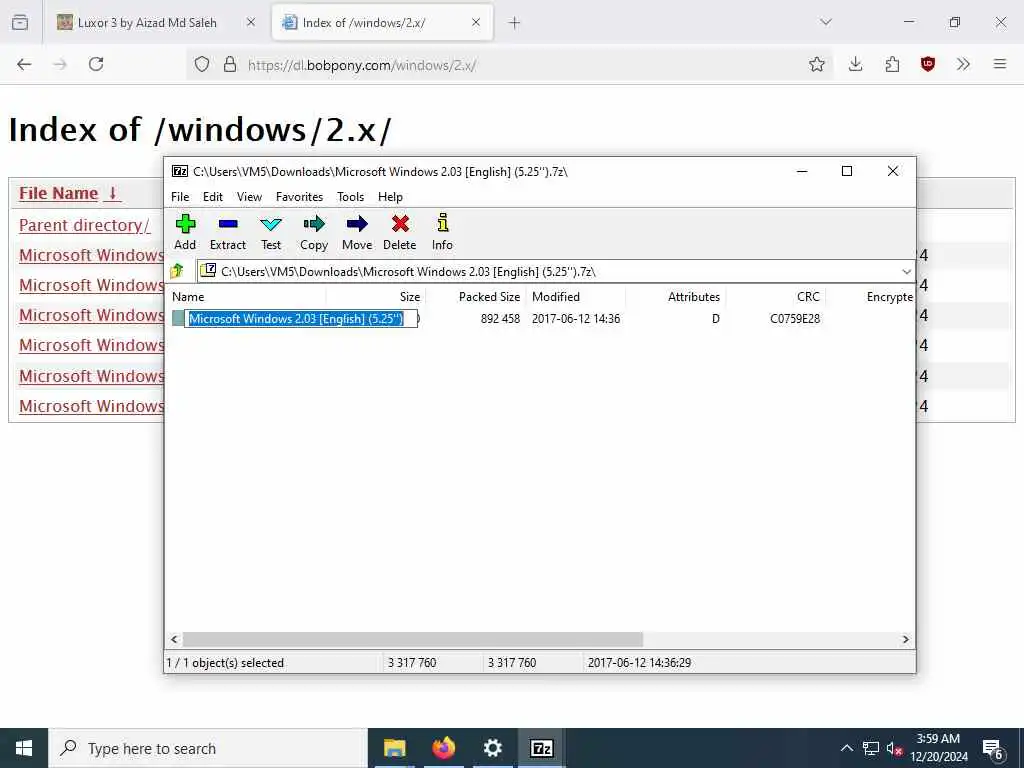Sort by the Size column header
The image size is (1024, 768).
376,296
